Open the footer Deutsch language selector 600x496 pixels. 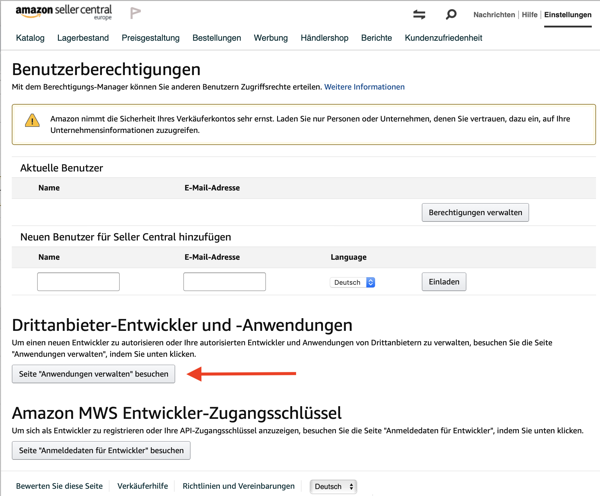point(333,486)
